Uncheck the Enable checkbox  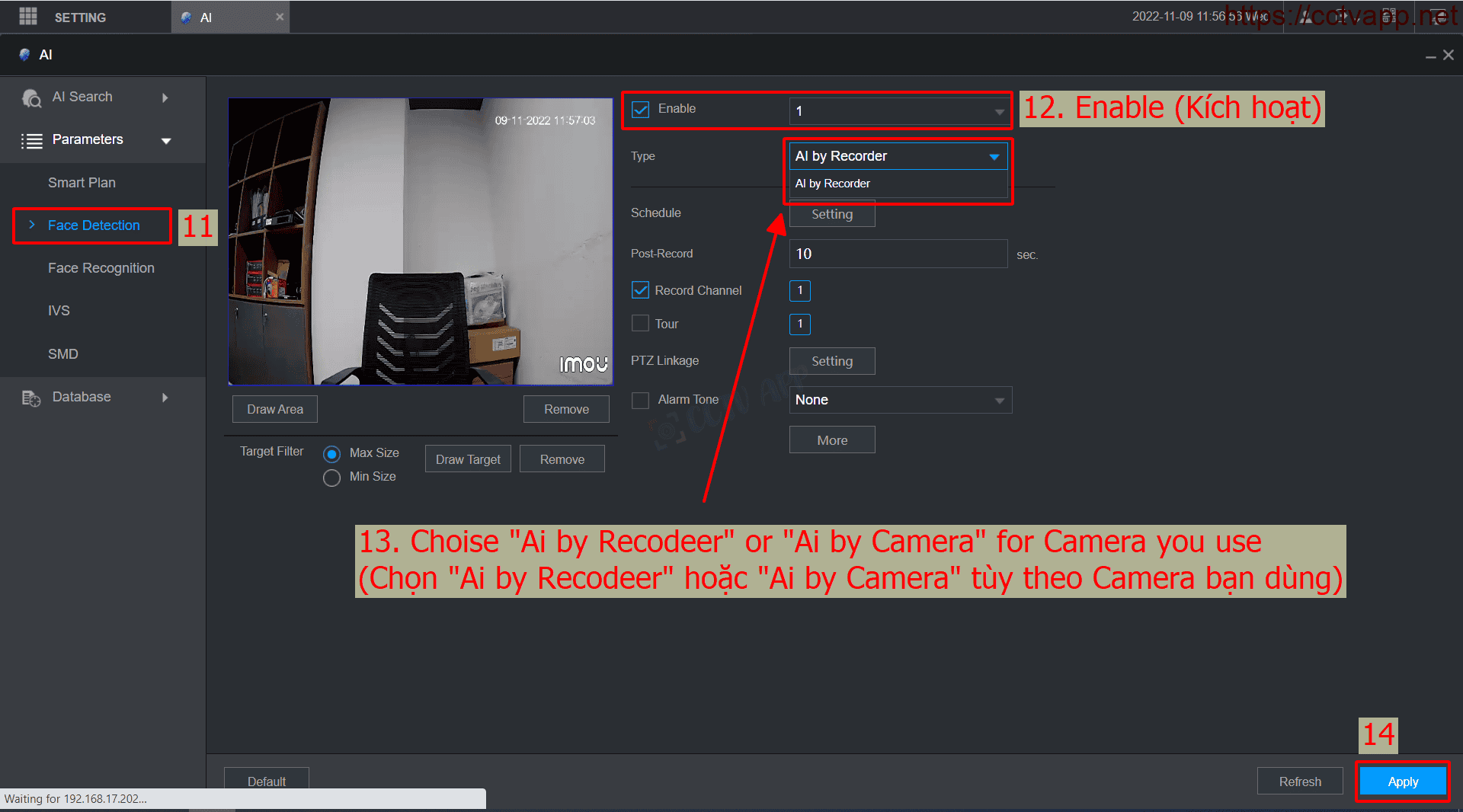tap(641, 110)
